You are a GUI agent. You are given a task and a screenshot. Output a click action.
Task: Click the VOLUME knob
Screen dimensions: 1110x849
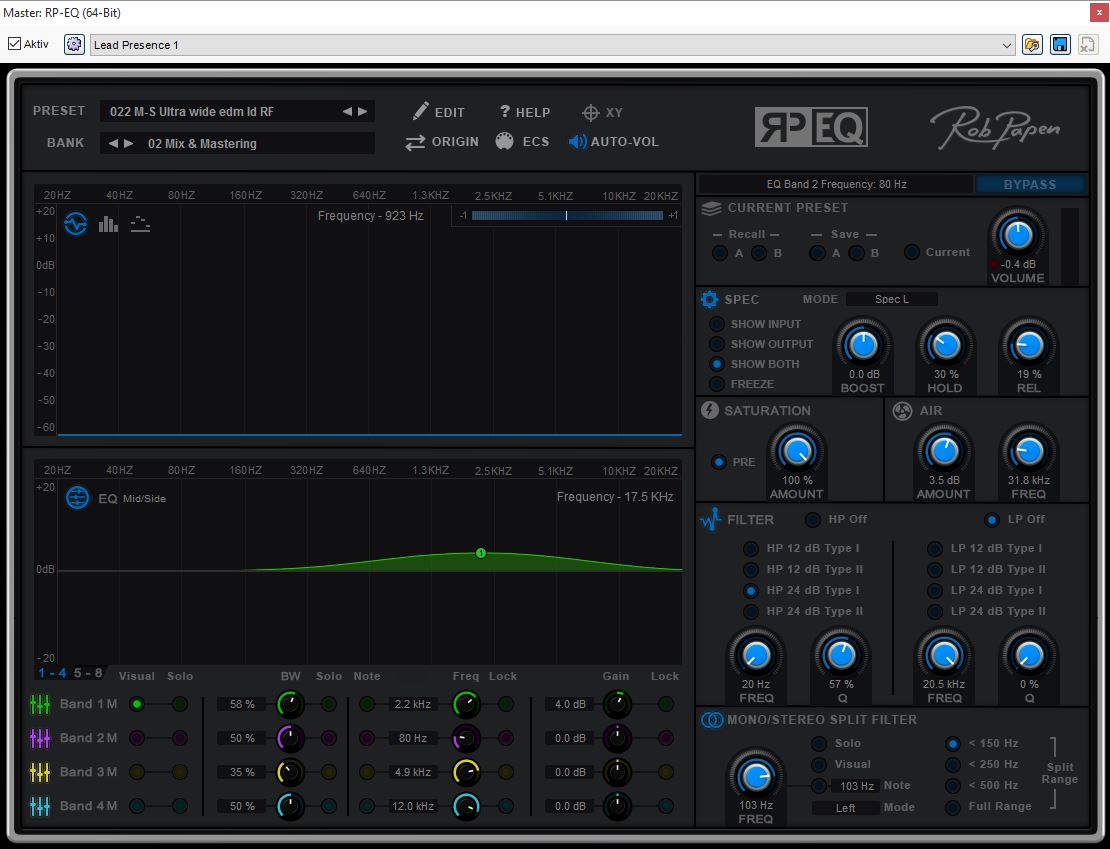1017,234
